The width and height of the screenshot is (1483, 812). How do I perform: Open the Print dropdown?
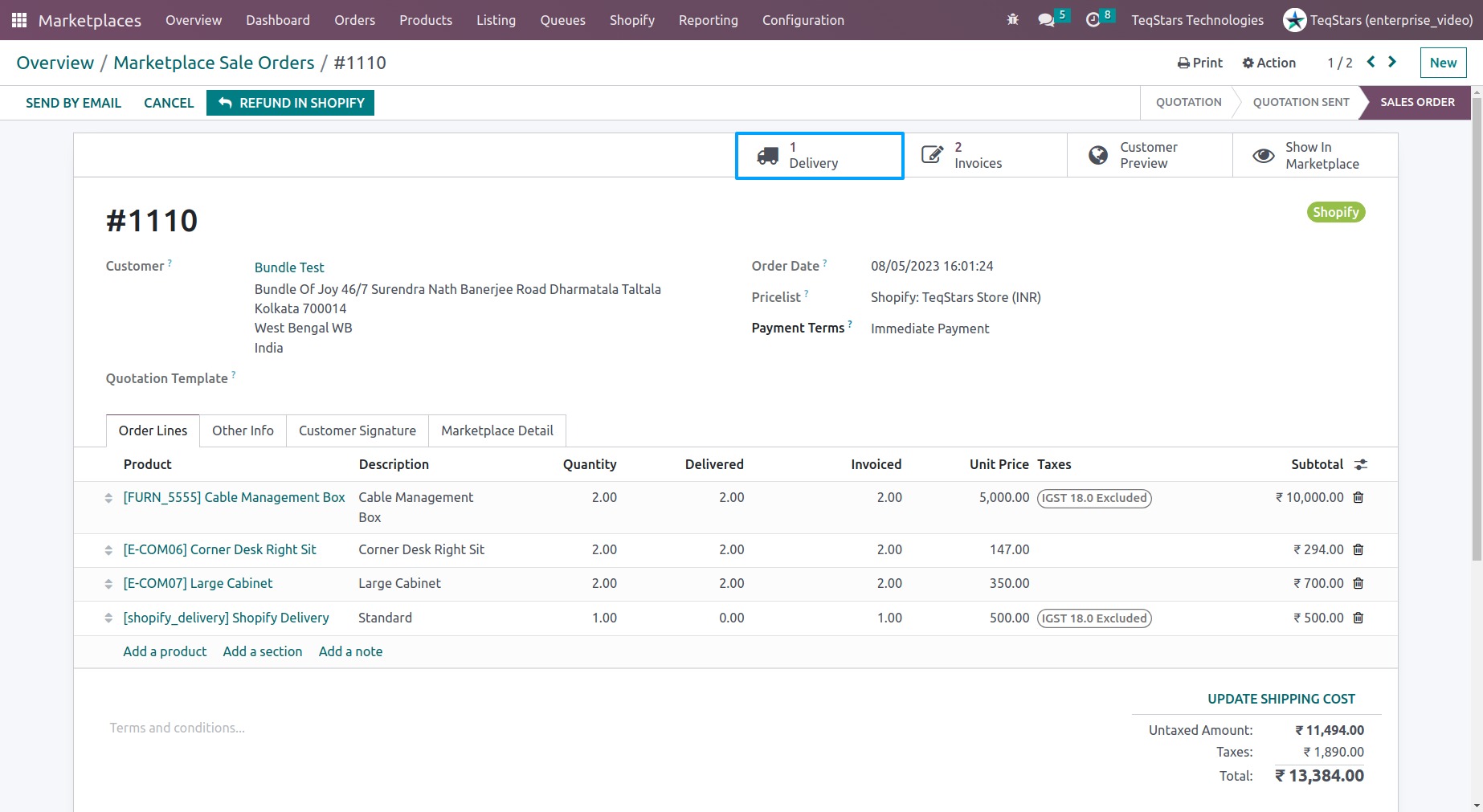tap(1200, 63)
